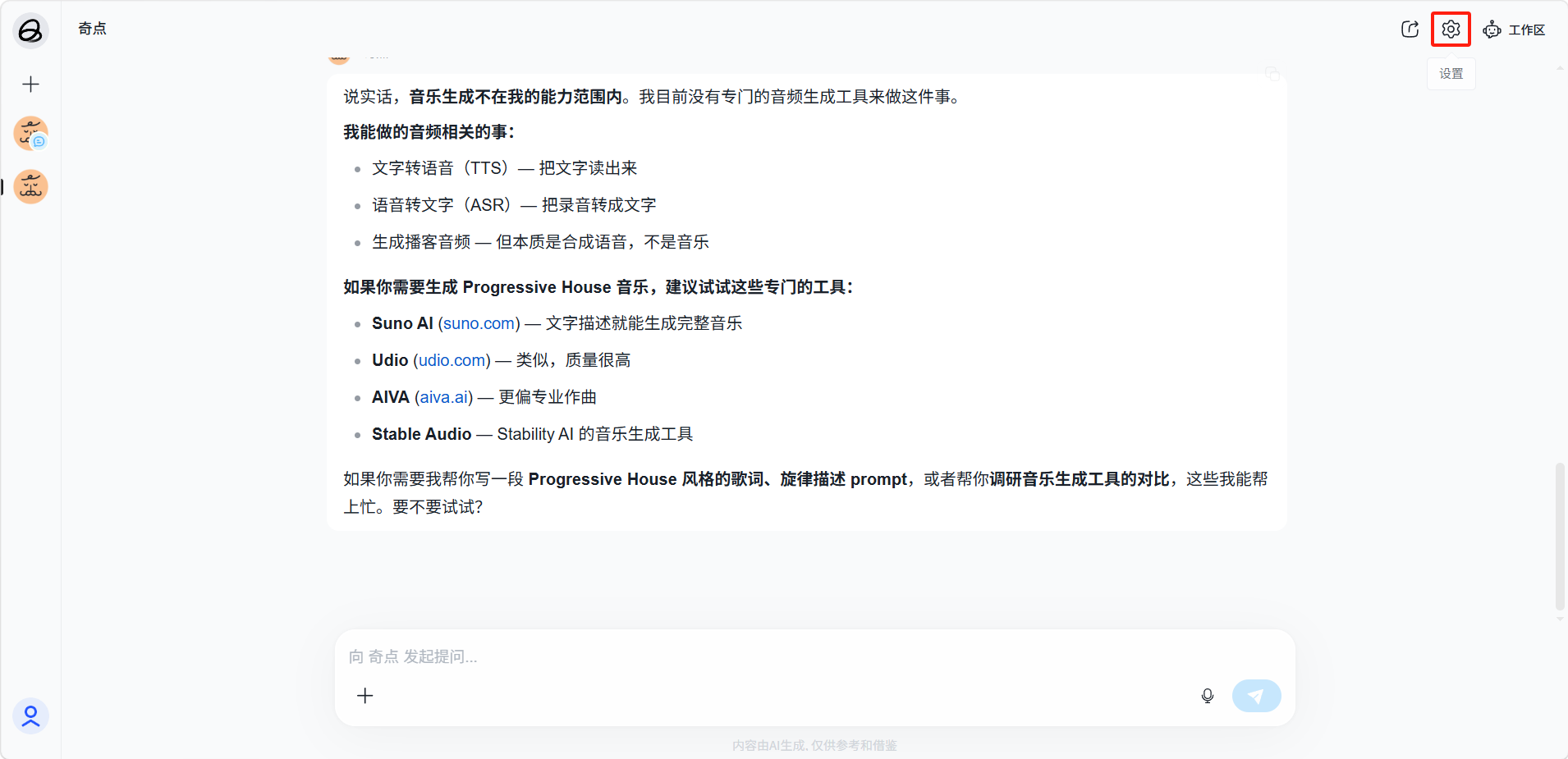Open the settings gear icon
Viewport: 1568px width, 759px height.
tap(1451, 30)
